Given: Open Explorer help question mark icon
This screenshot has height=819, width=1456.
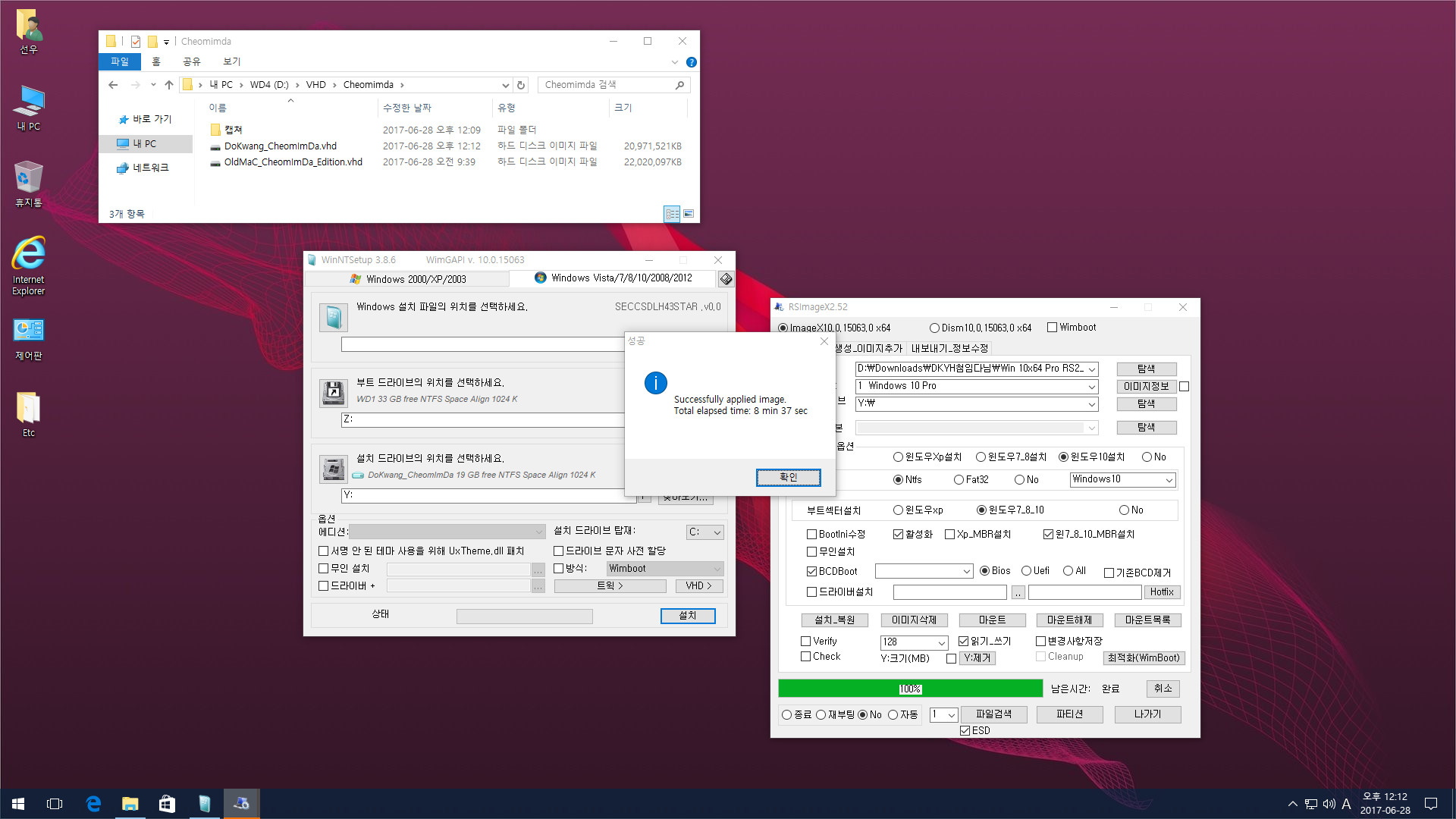Looking at the screenshot, I should (691, 62).
